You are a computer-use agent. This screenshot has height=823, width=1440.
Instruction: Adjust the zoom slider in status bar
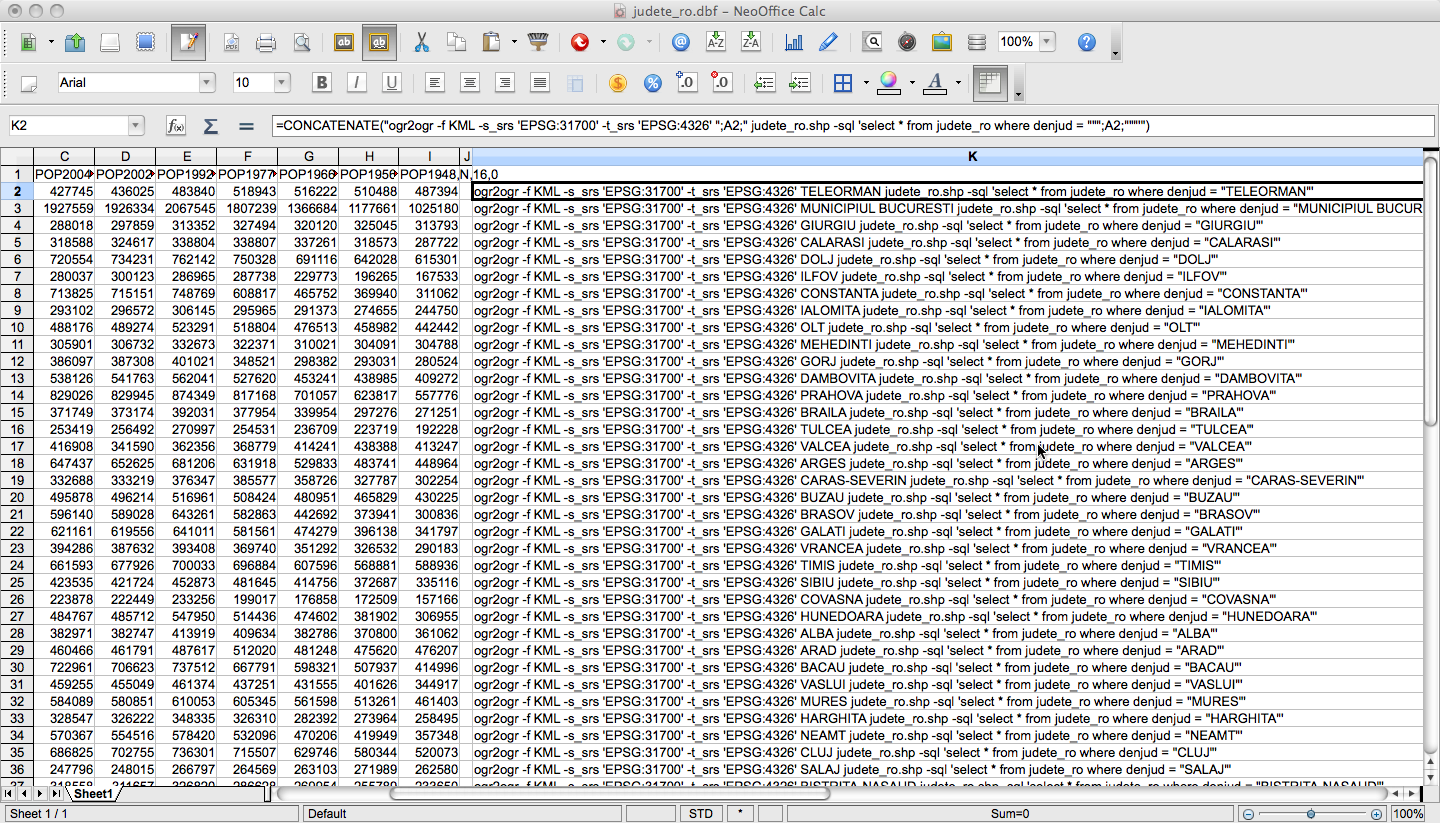point(1311,814)
